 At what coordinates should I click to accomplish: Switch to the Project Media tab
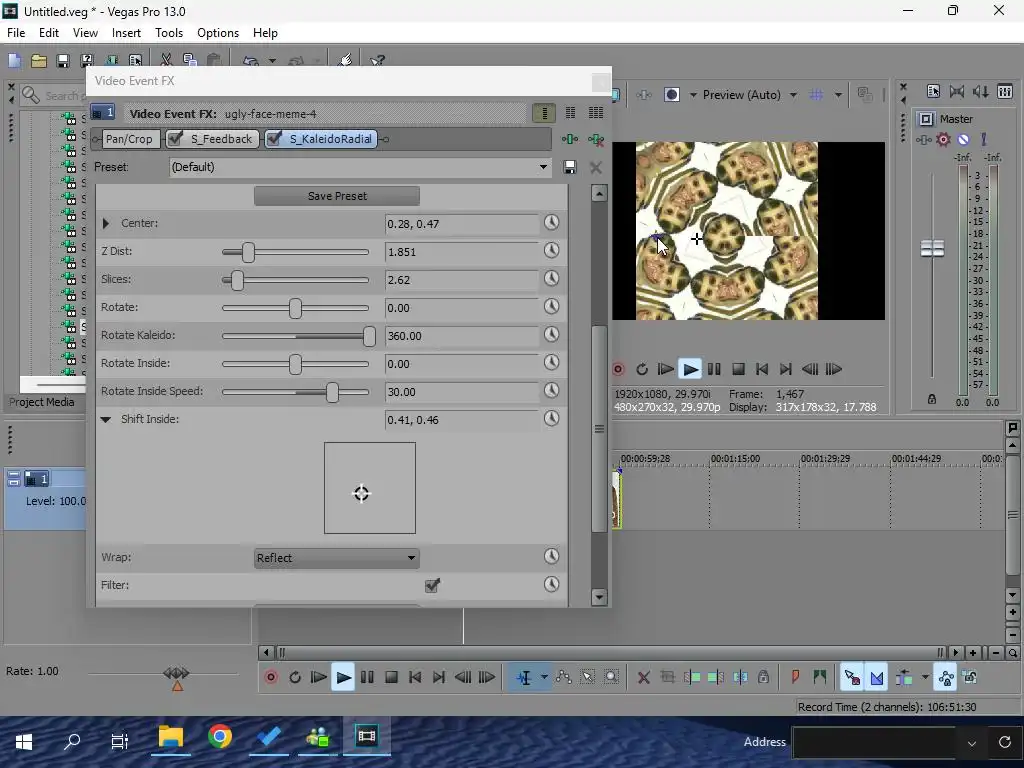(42, 402)
